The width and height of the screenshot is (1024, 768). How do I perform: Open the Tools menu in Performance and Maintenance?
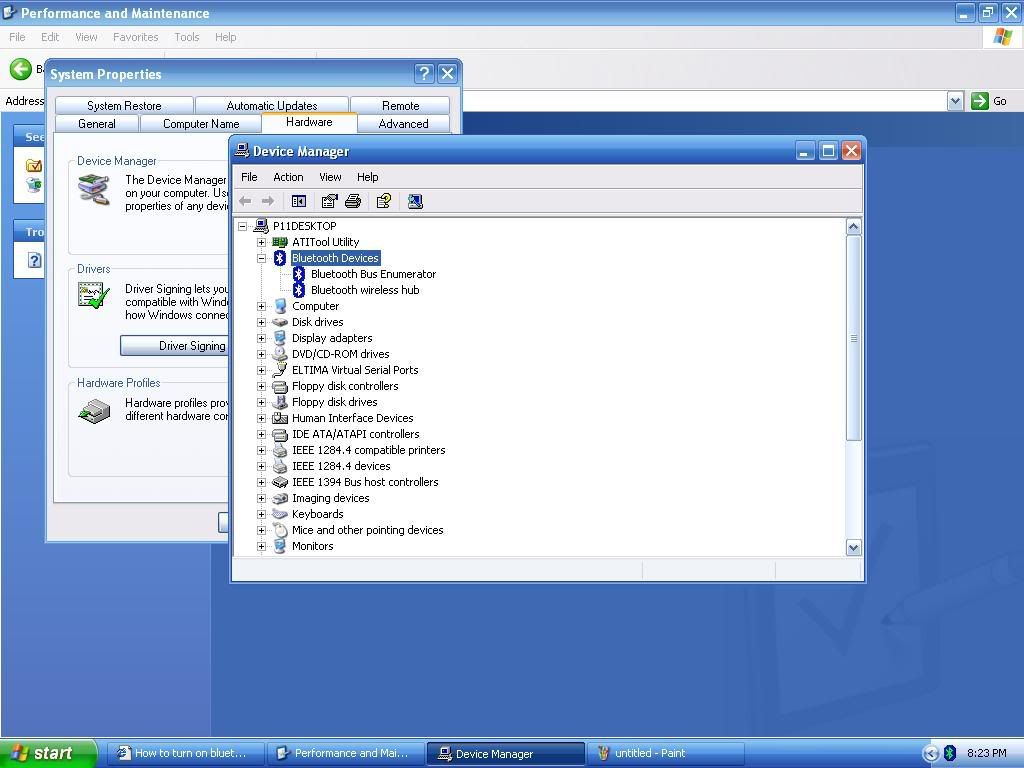pyautogui.click(x=187, y=37)
